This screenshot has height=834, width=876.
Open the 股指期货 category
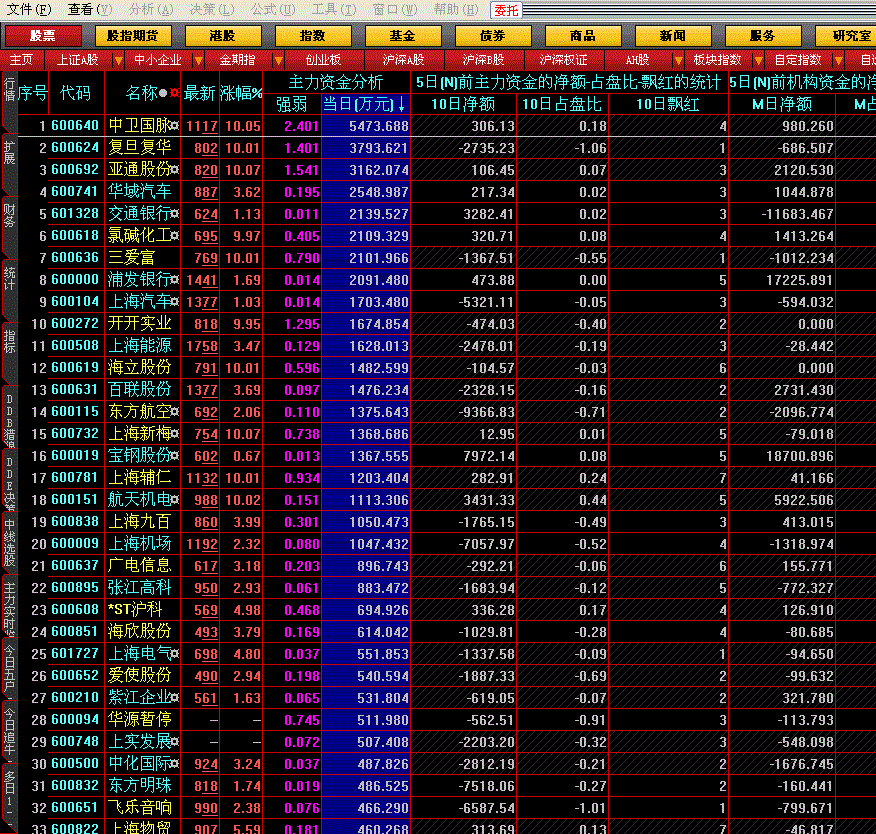click(x=132, y=36)
